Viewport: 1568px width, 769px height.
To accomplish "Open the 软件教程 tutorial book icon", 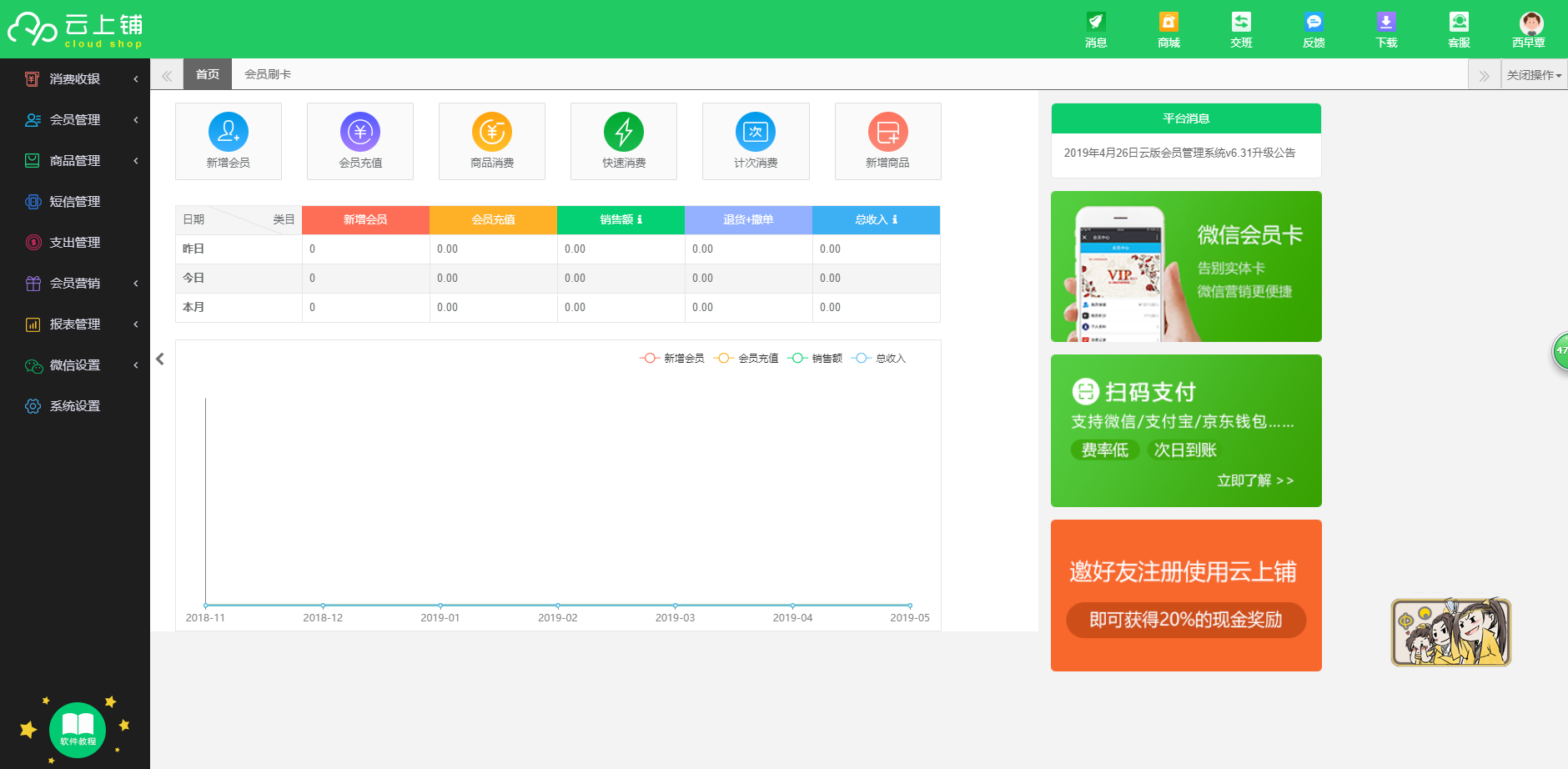I will pyautogui.click(x=78, y=730).
